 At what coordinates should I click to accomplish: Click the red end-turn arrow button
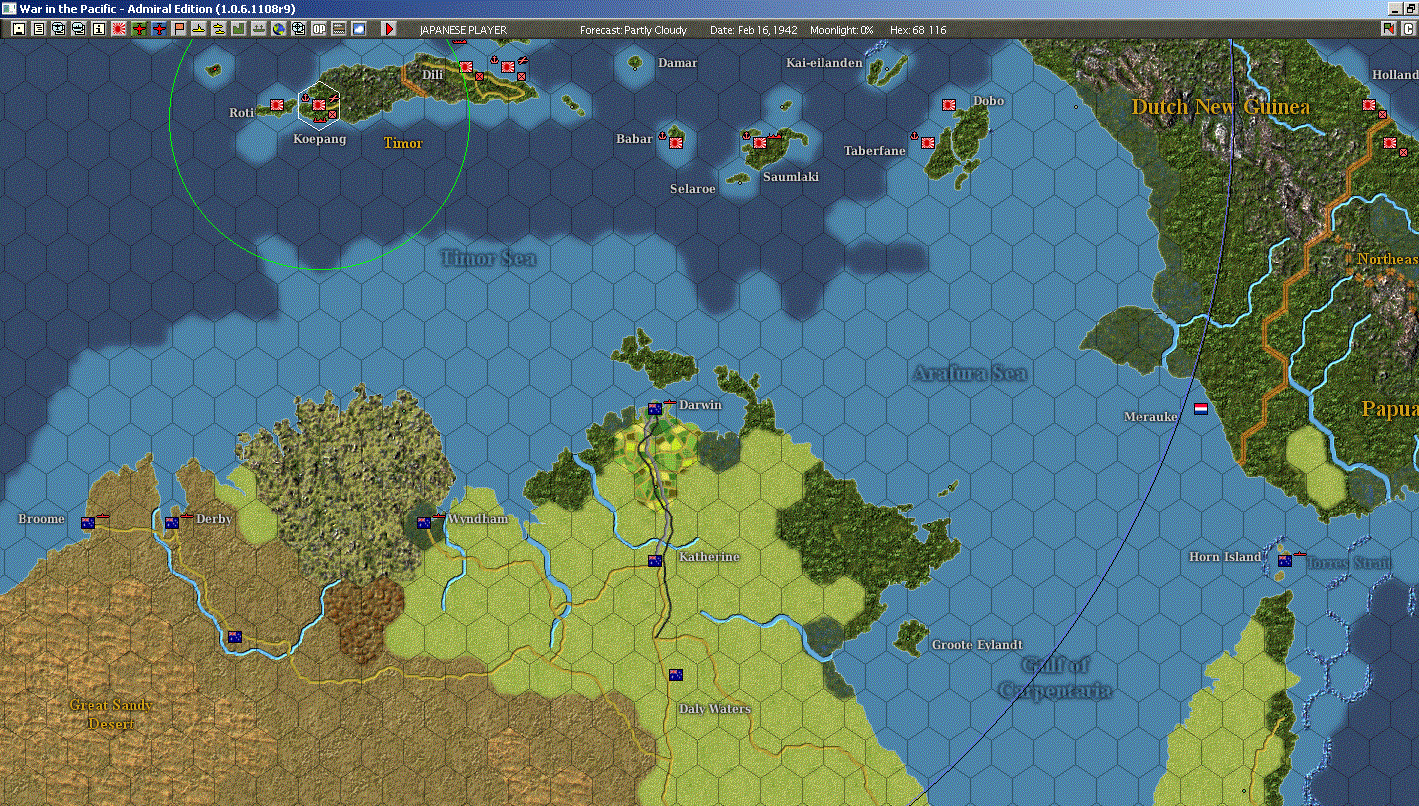pos(390,29)
